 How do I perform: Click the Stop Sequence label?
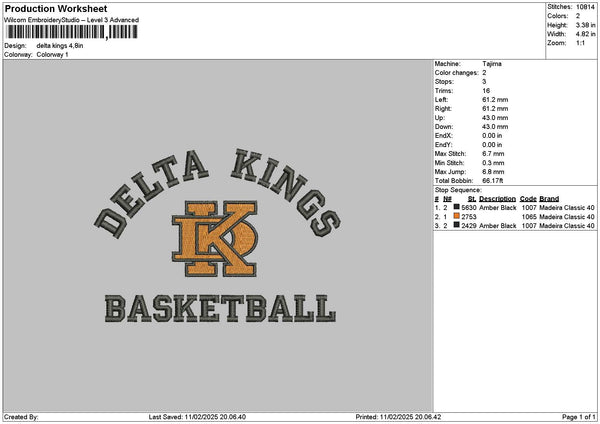pos(458,190)
